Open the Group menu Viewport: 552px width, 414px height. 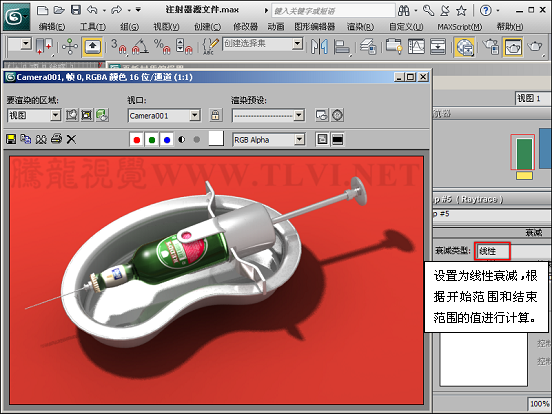click(129, 26)
